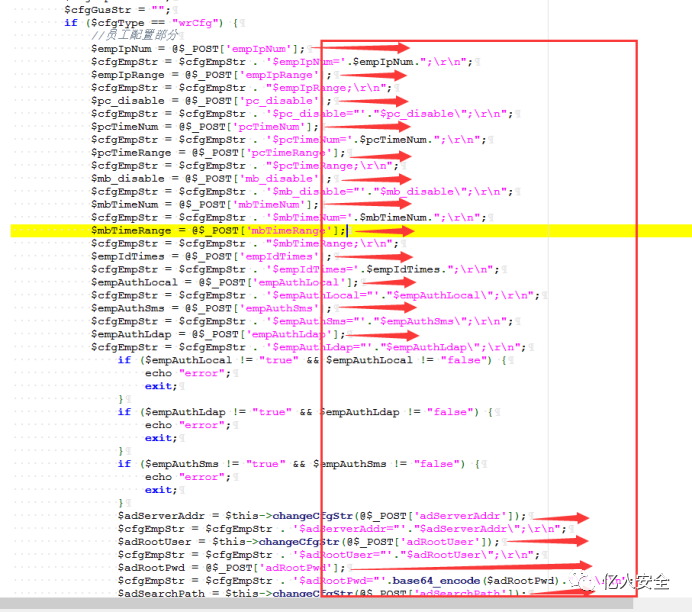
Task: Click the line assigning $empIdTimes from $_POST
Action: (x=211, y=256)
